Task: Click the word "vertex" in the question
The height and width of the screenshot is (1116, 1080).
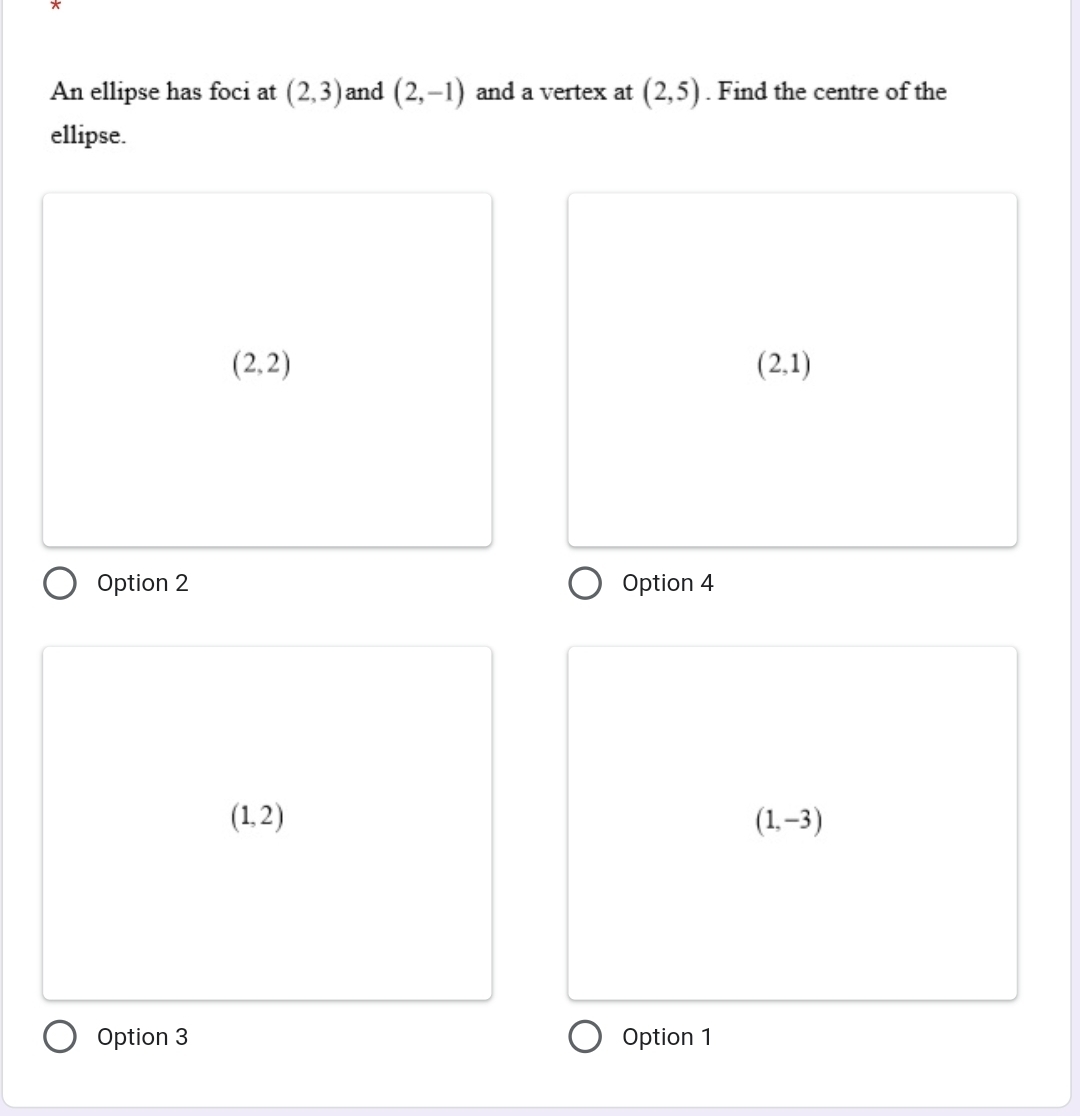Action: pyautogui.click(x=575, y=93)
